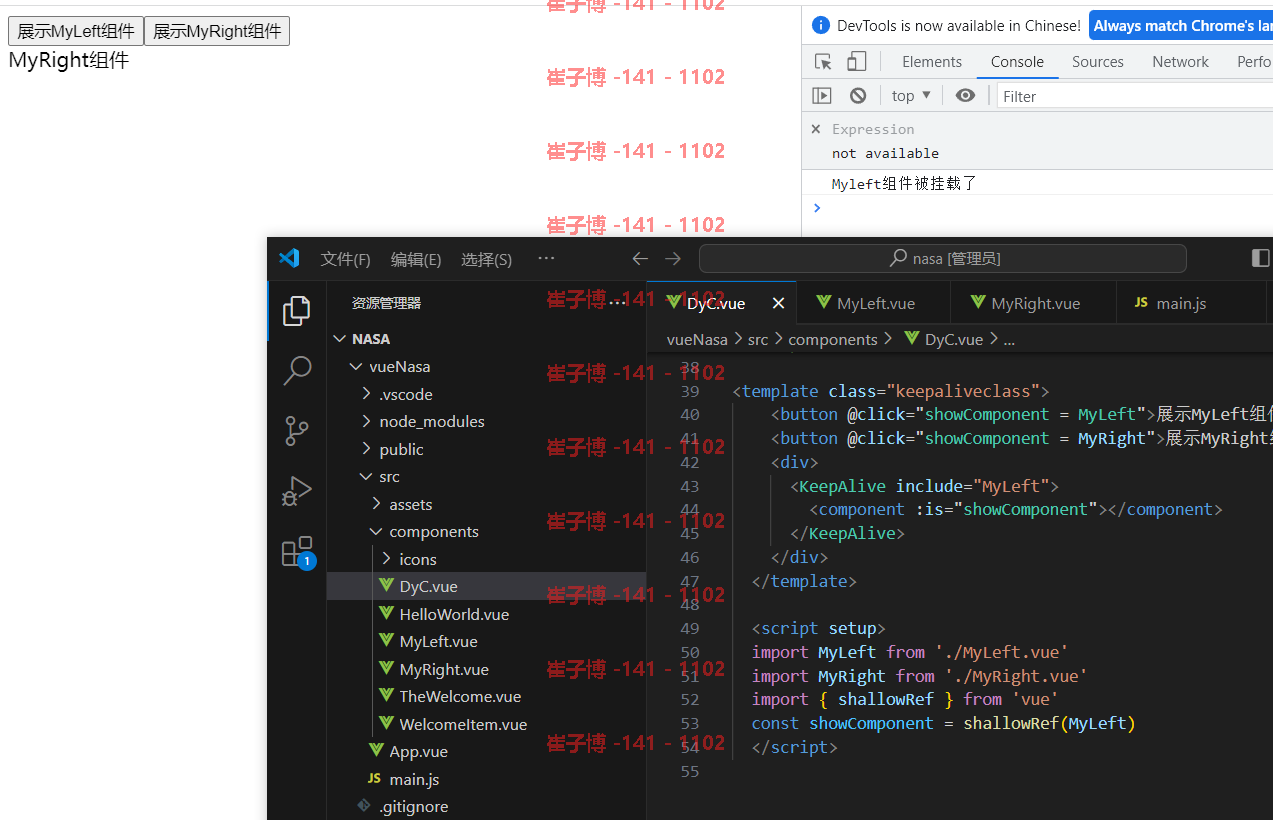This screenshot has height=820, width=1273.
Task: Open the 编辑(E) menu
Action: click(416, 259)
